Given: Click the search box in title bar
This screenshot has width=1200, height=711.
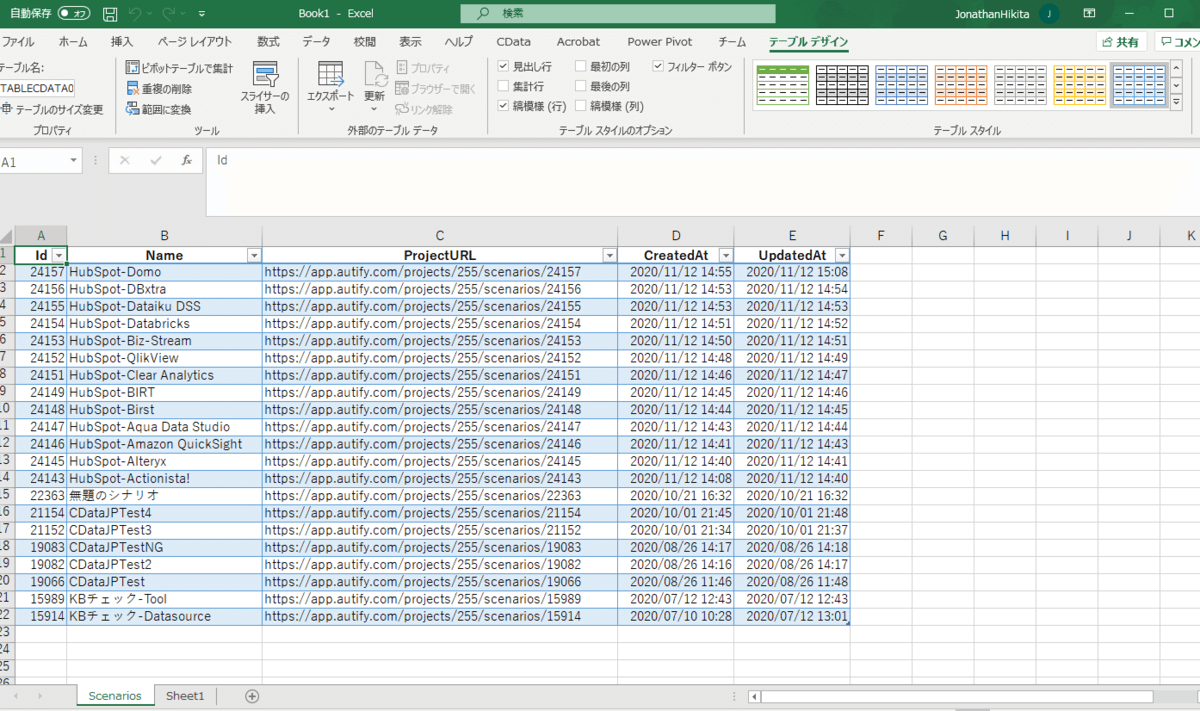Looking at the screenshot, I should pos(617,14).
